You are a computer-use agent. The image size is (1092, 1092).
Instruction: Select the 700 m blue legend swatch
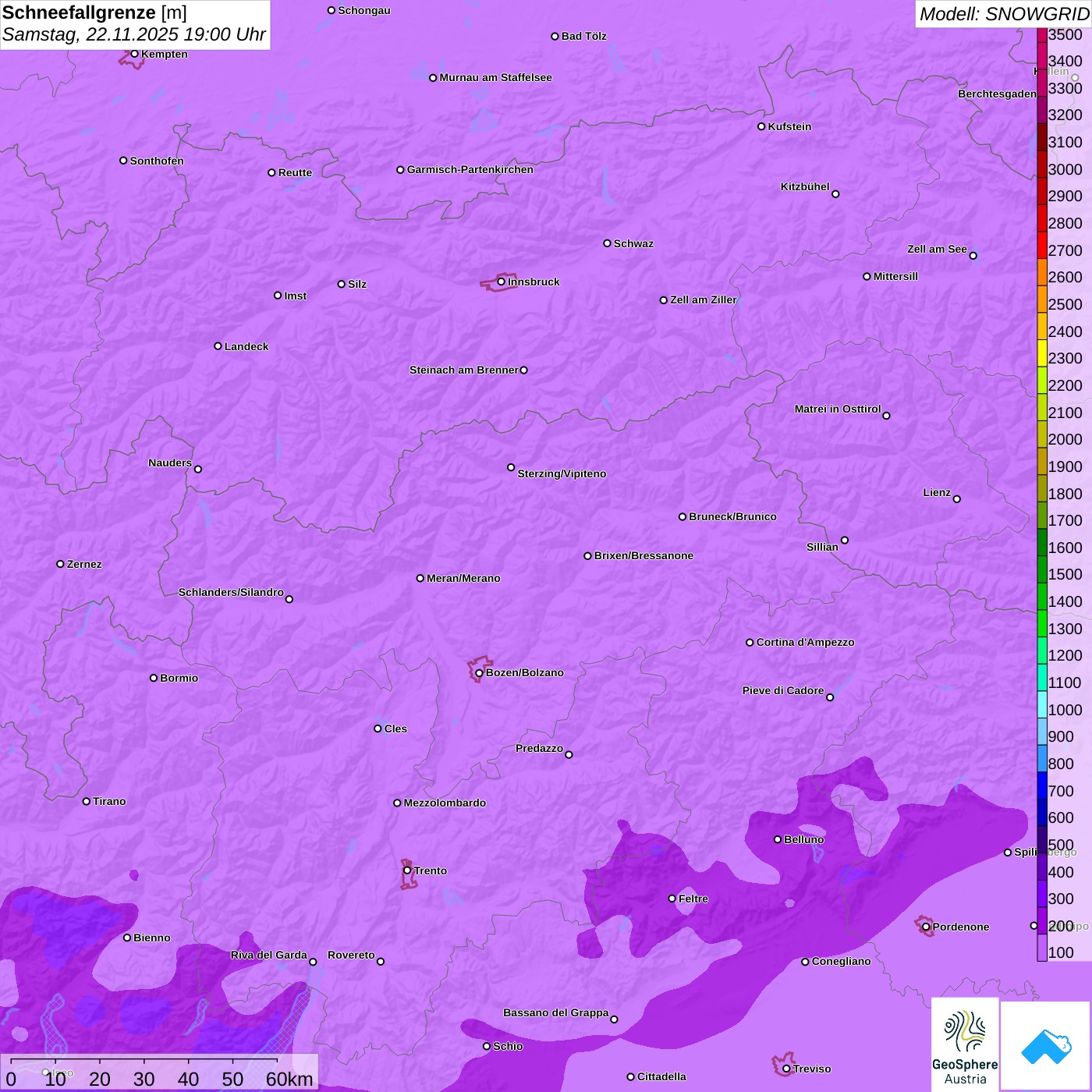tap(1042, 785)
